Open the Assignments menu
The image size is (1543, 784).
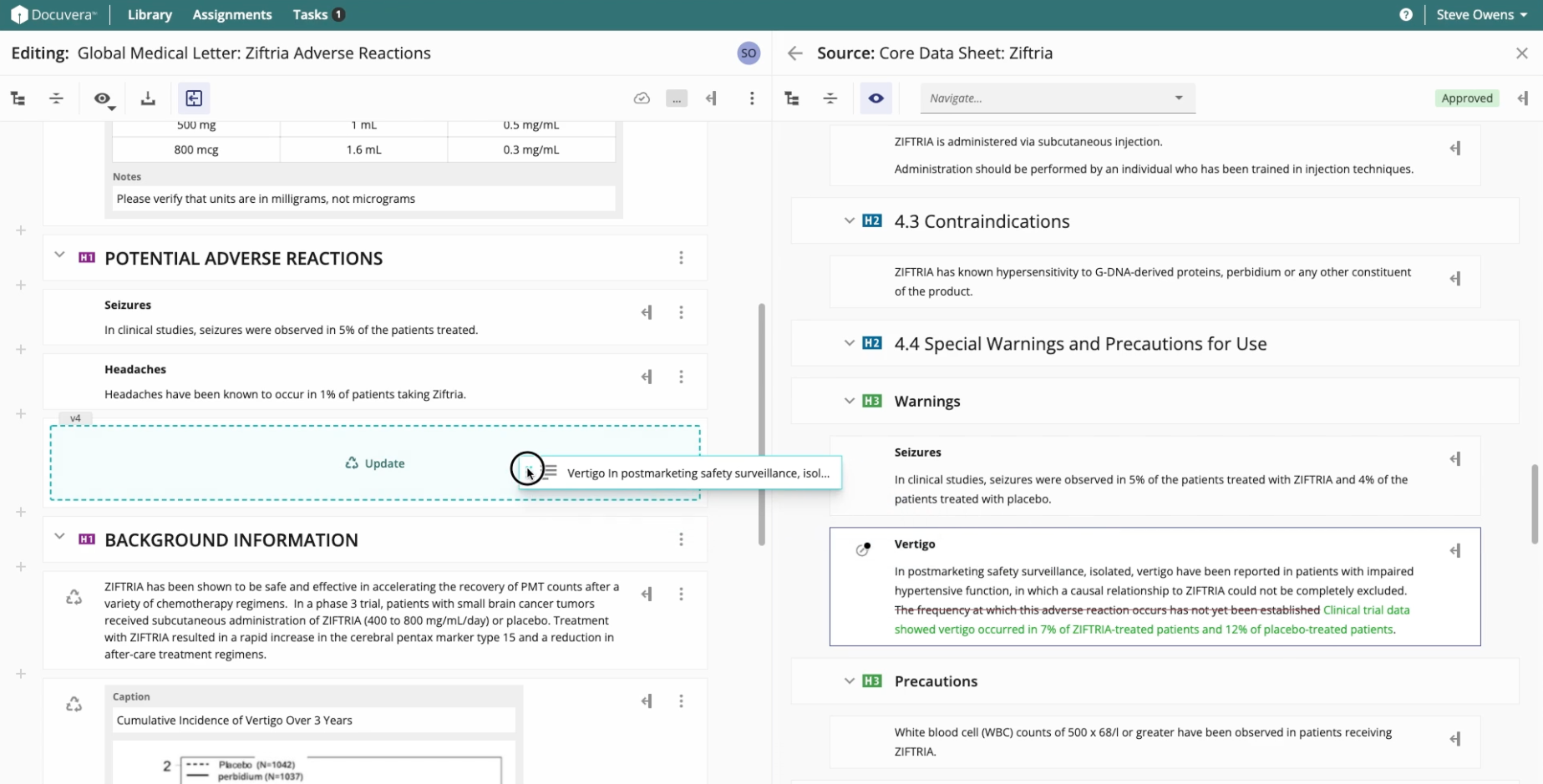point(232,15)
